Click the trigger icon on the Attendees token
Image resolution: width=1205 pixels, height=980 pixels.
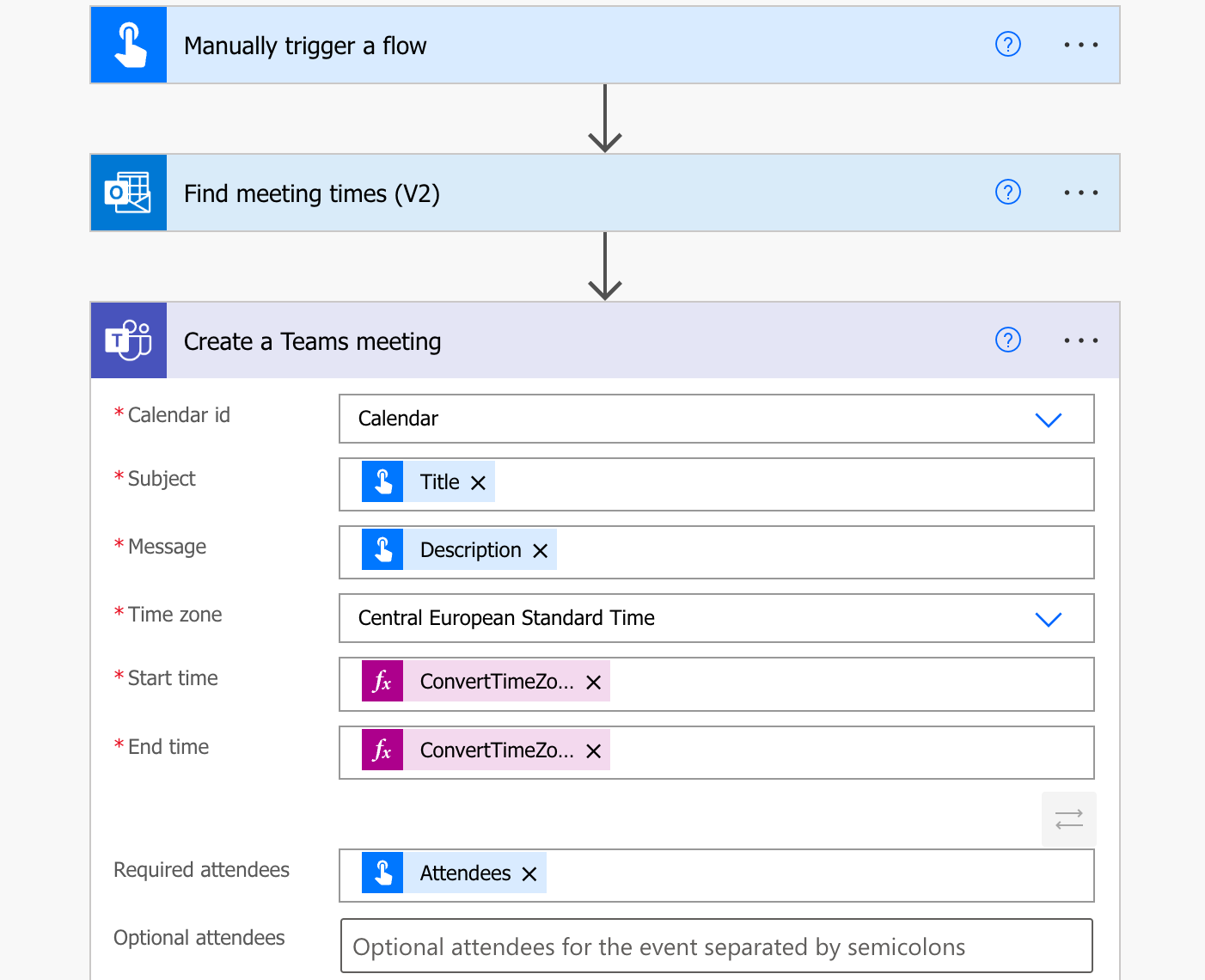382,873
